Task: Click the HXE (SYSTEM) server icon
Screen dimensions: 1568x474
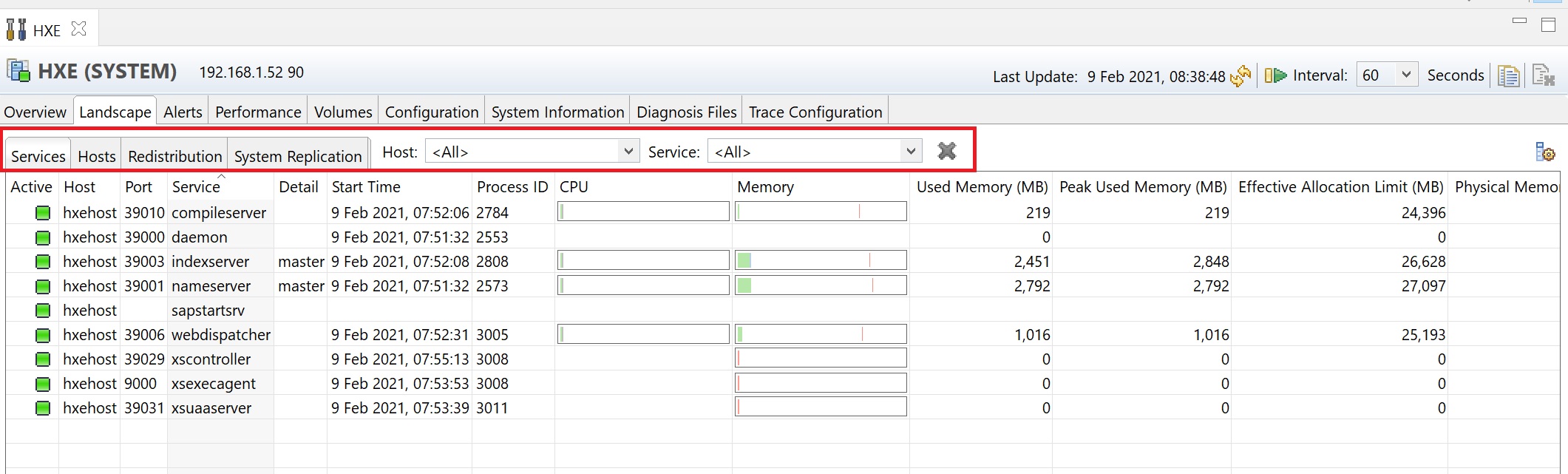Action: point(18,71)
